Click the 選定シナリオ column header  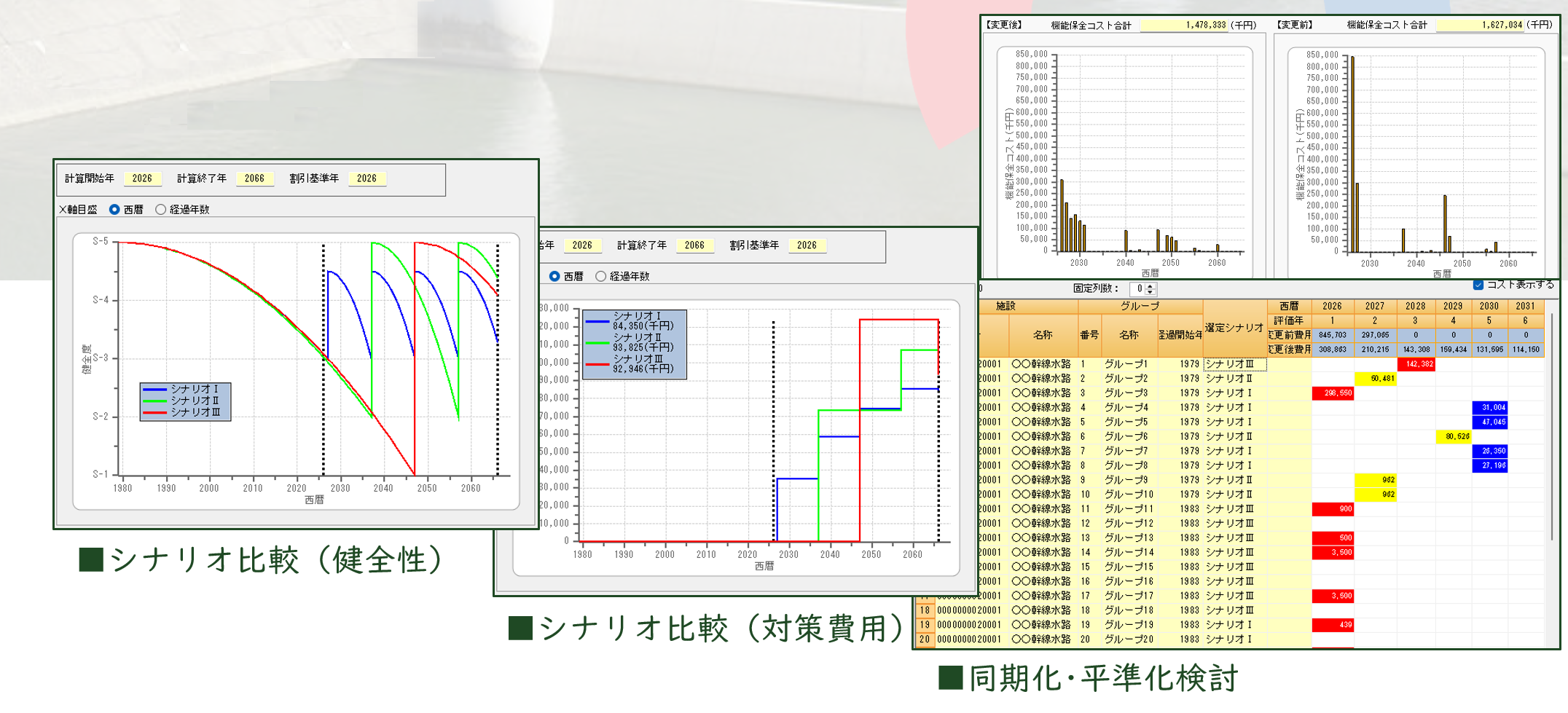1234,328
